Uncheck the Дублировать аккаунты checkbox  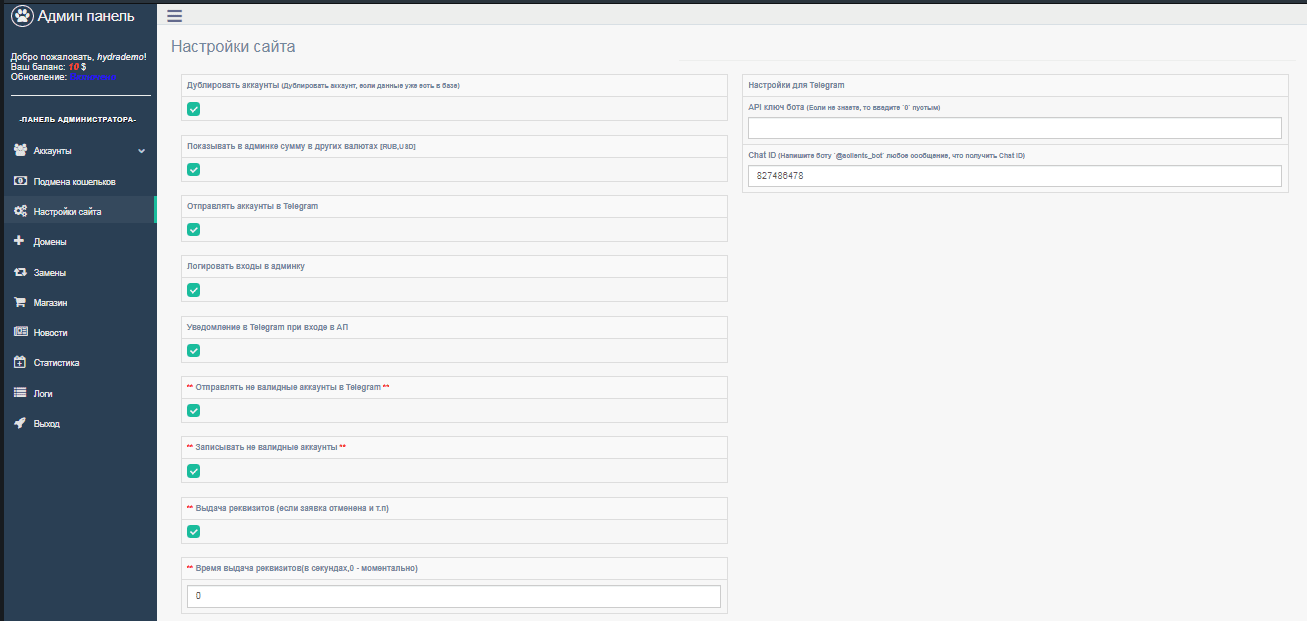pos(194,109)
